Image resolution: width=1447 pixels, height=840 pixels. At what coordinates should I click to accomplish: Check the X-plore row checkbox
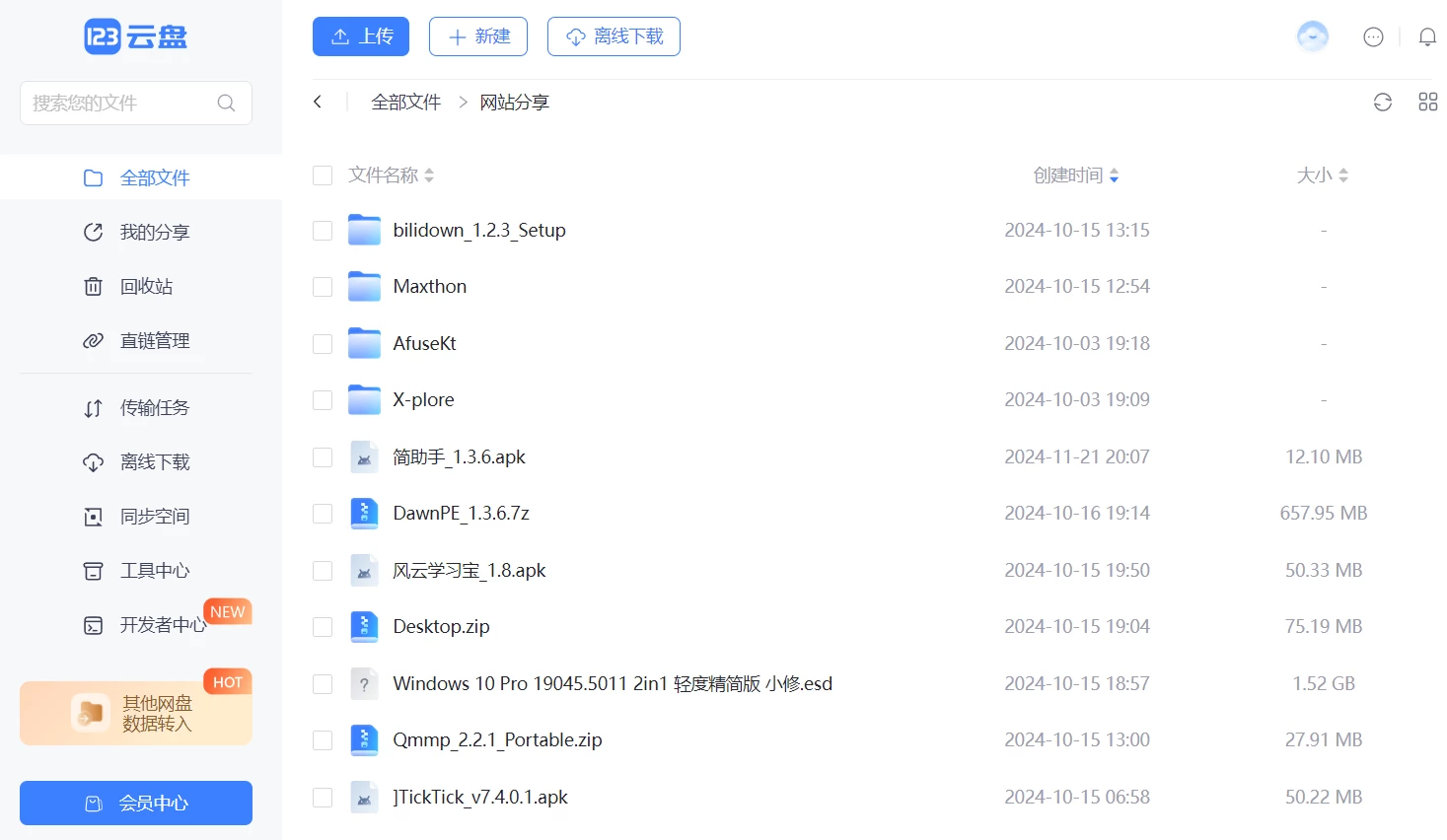tap(323, 400)
